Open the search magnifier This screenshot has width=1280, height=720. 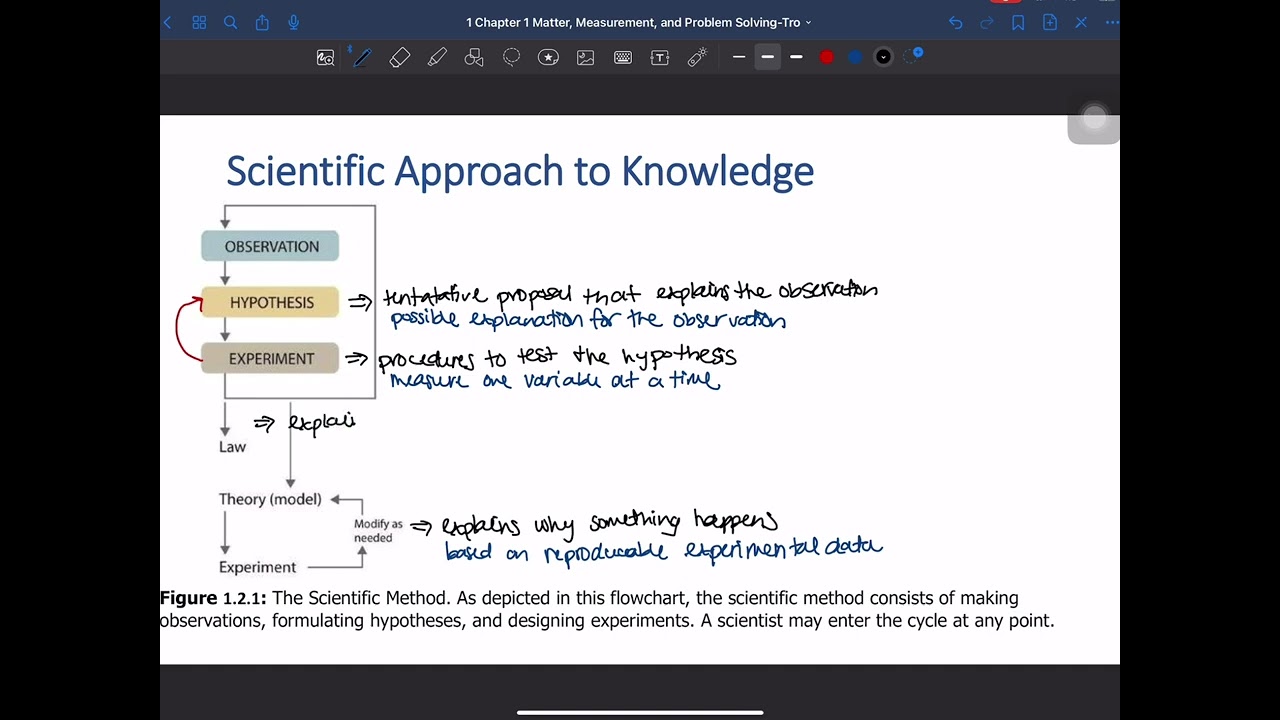coord(230,22)
